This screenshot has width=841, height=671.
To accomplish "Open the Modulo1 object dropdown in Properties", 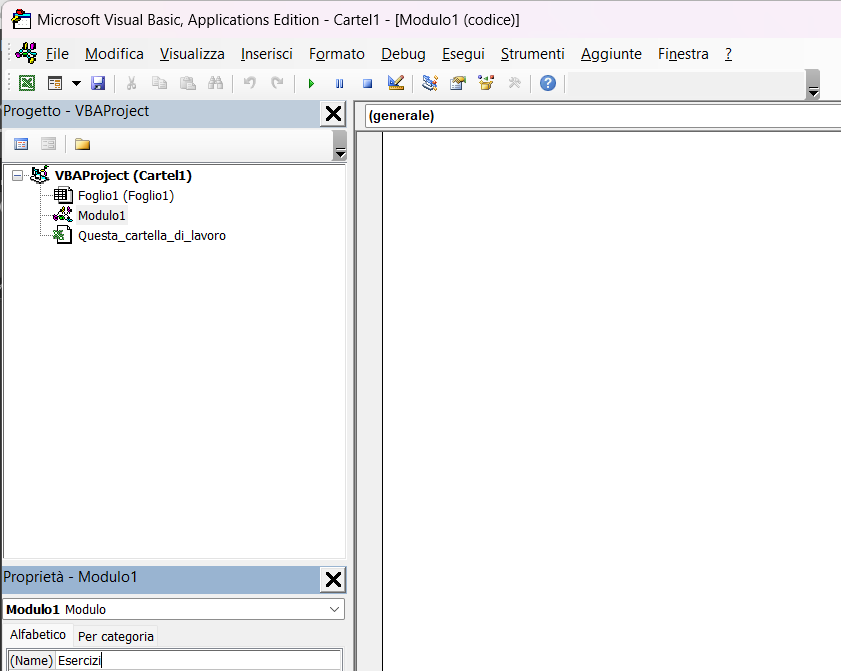I will point(334,609).
